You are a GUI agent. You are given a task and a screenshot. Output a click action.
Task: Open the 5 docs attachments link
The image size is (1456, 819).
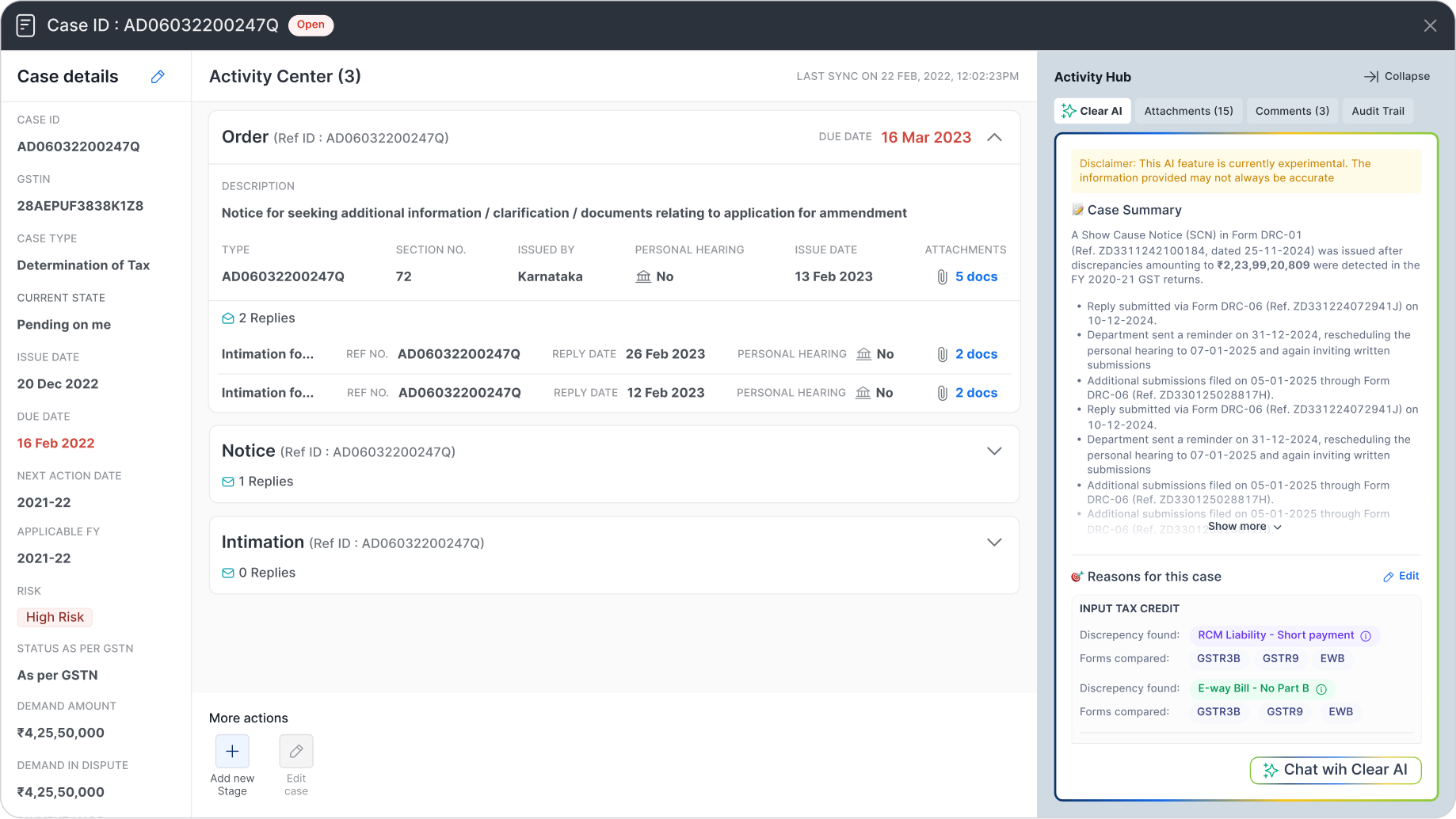pyautogui.click(x=976, y=277)
